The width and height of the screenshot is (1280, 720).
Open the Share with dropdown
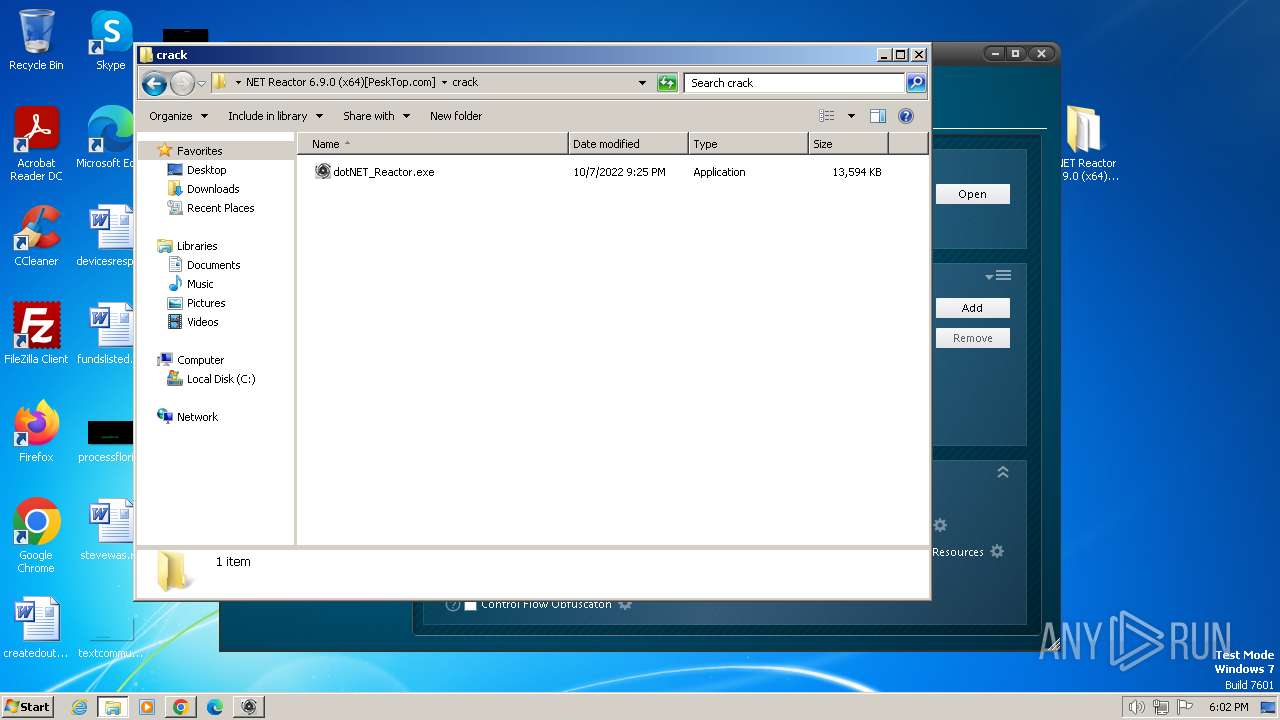click(x=376, y=116)
